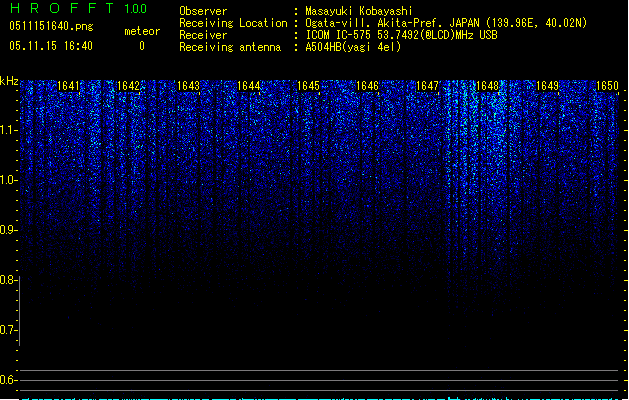Click the 0.7 kHz axis label
Screen dimensions: 629x400
[8, 330]
